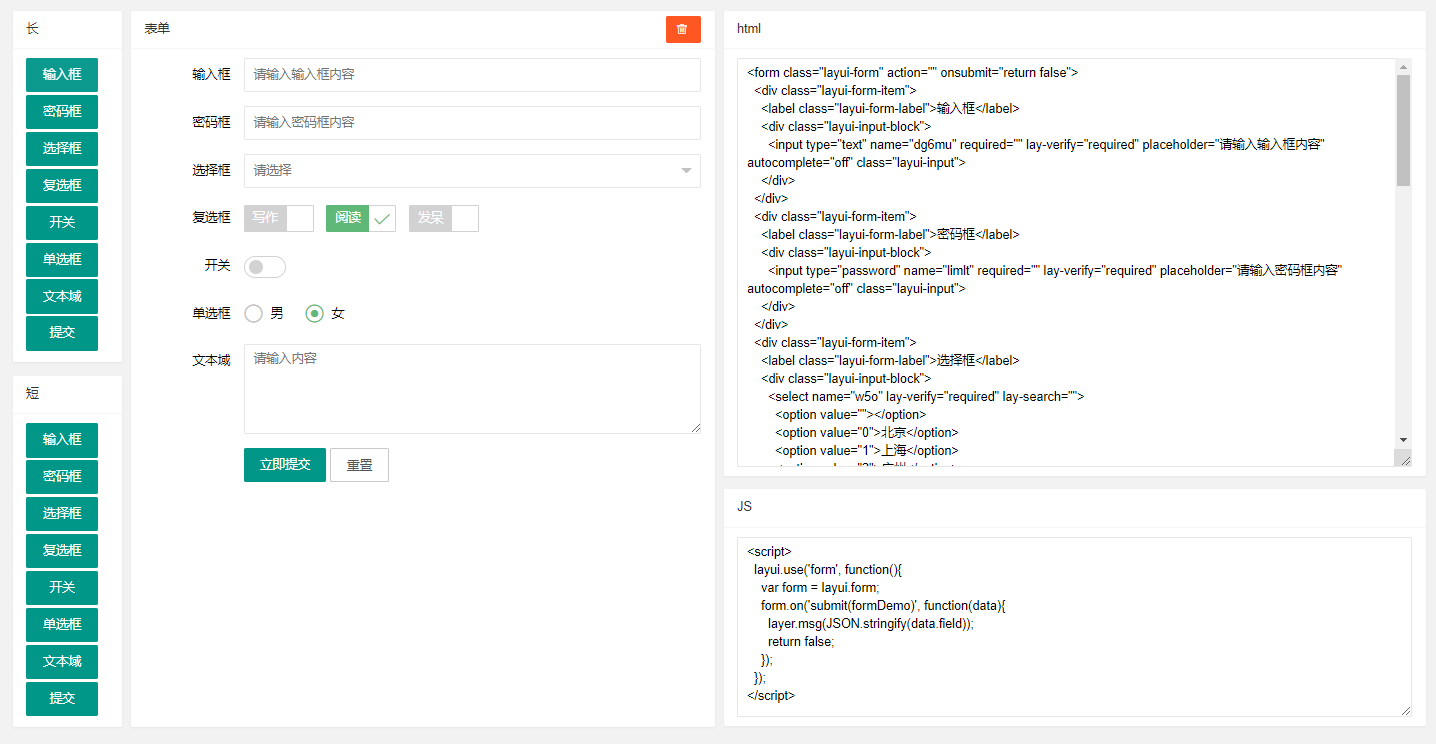Click the JS script code area
Screen dimensions: 1436x744
click(x=1074, y=627)
